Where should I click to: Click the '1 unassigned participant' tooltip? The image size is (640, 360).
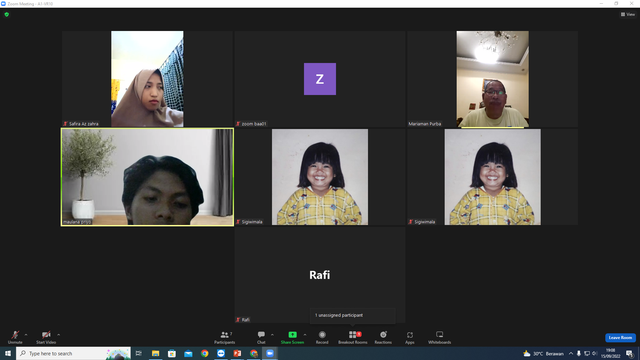353,315
